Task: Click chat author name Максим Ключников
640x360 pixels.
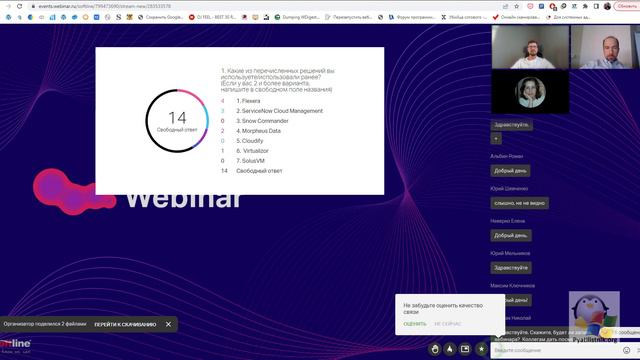Action: click(513, 286)
